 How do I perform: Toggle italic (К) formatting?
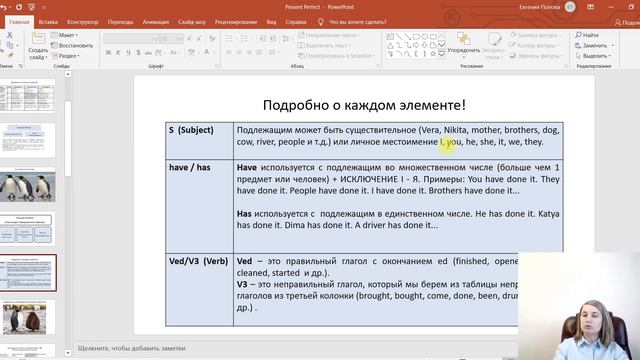(x=118, y=52)
